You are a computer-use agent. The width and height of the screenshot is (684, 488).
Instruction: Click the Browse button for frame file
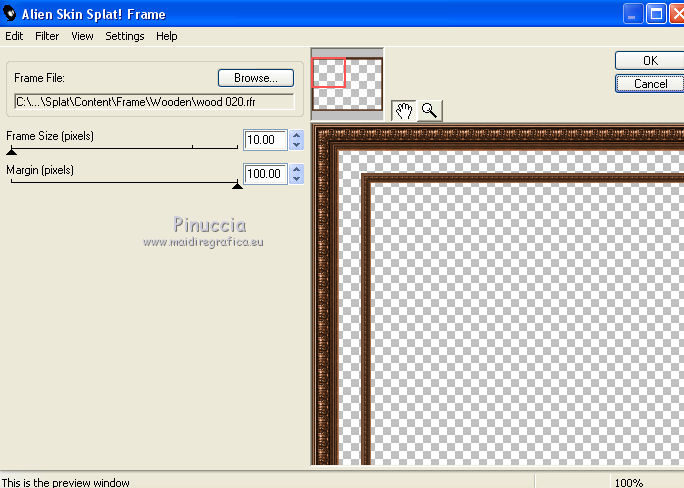[x=256, y=78]
